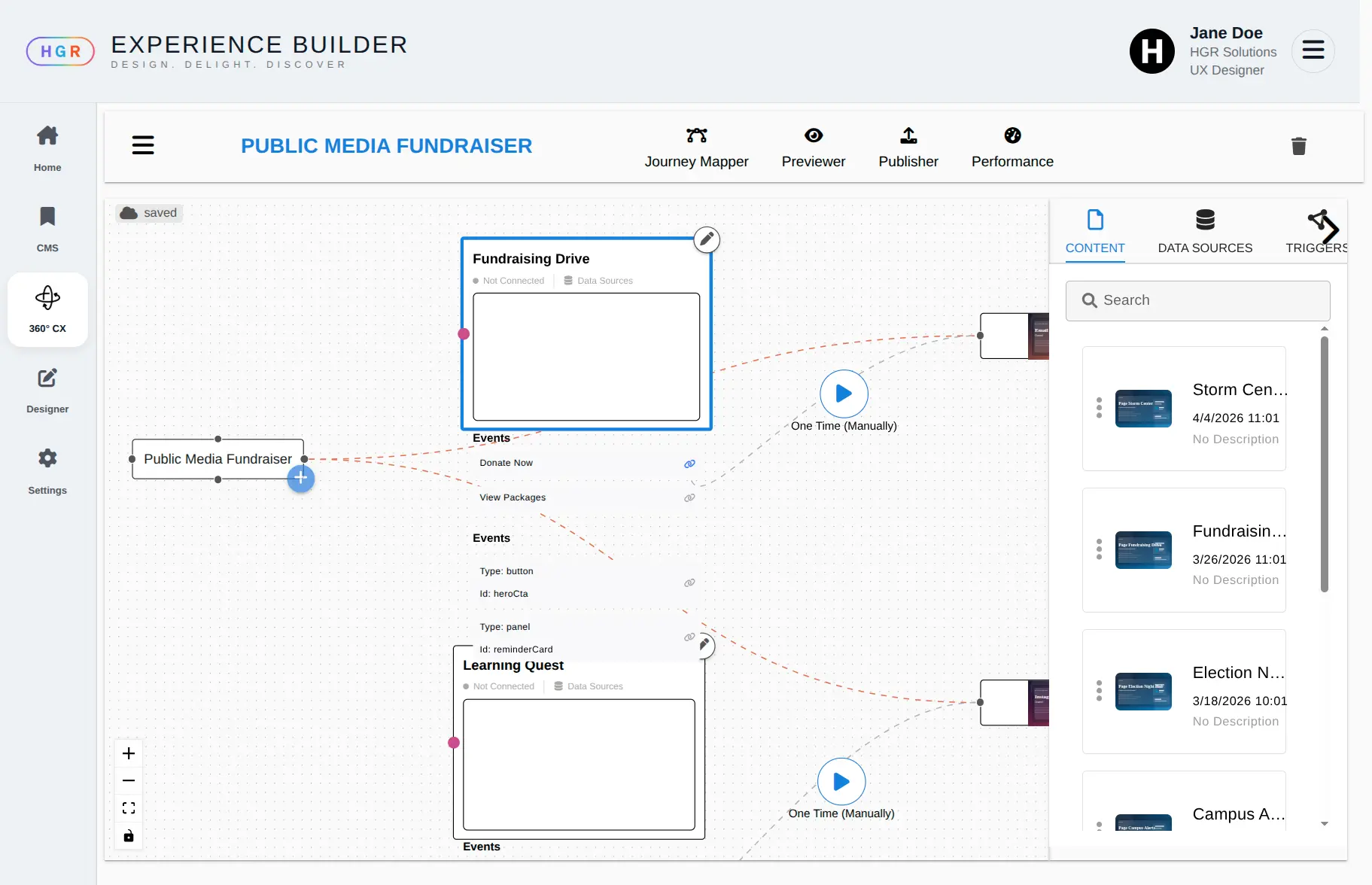1372x885 pixels.
Task: Switch to the Data Sources tab
Action: coord(1204,232)
